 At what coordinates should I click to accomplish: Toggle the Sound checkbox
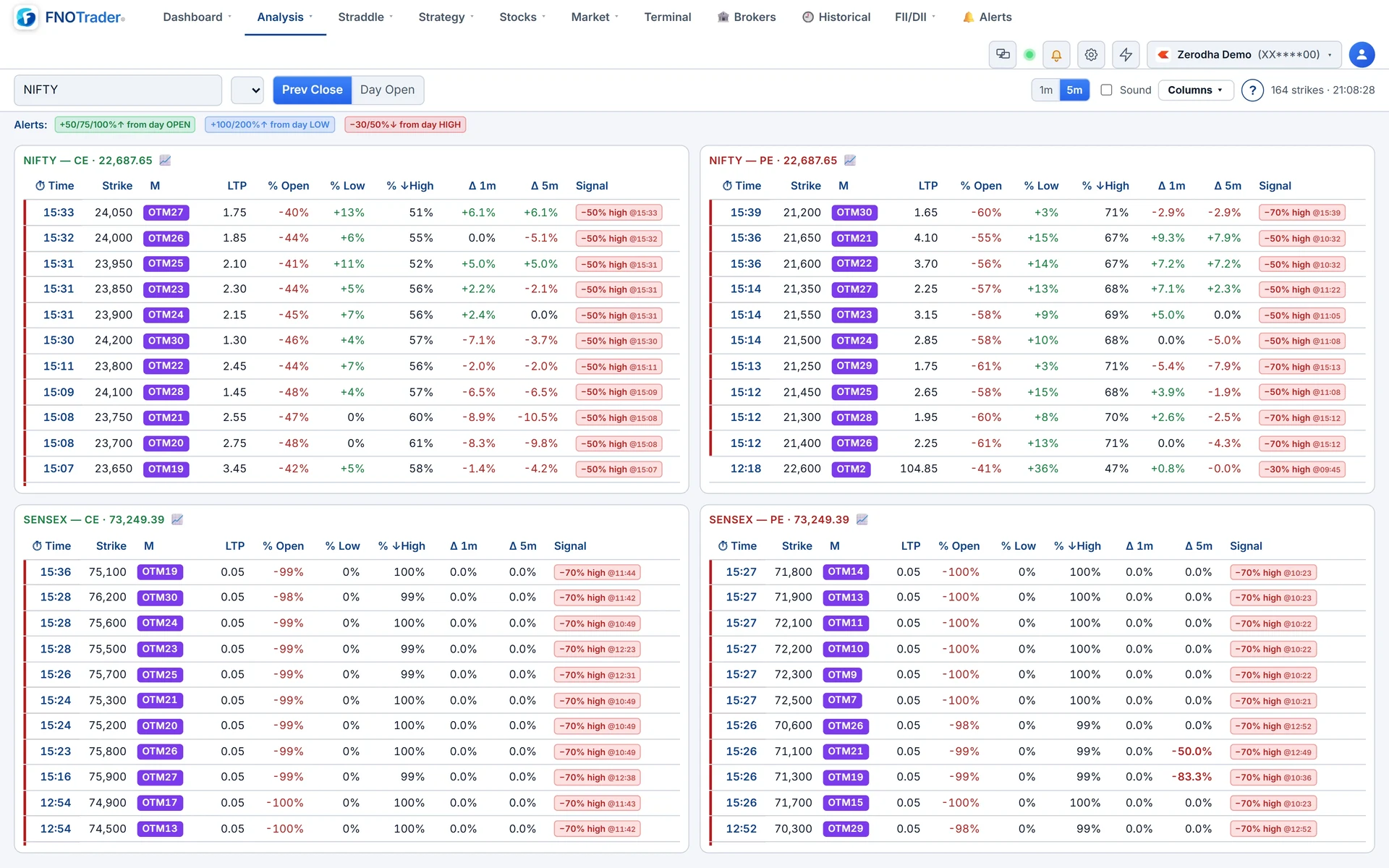[x=1106, y=90]
